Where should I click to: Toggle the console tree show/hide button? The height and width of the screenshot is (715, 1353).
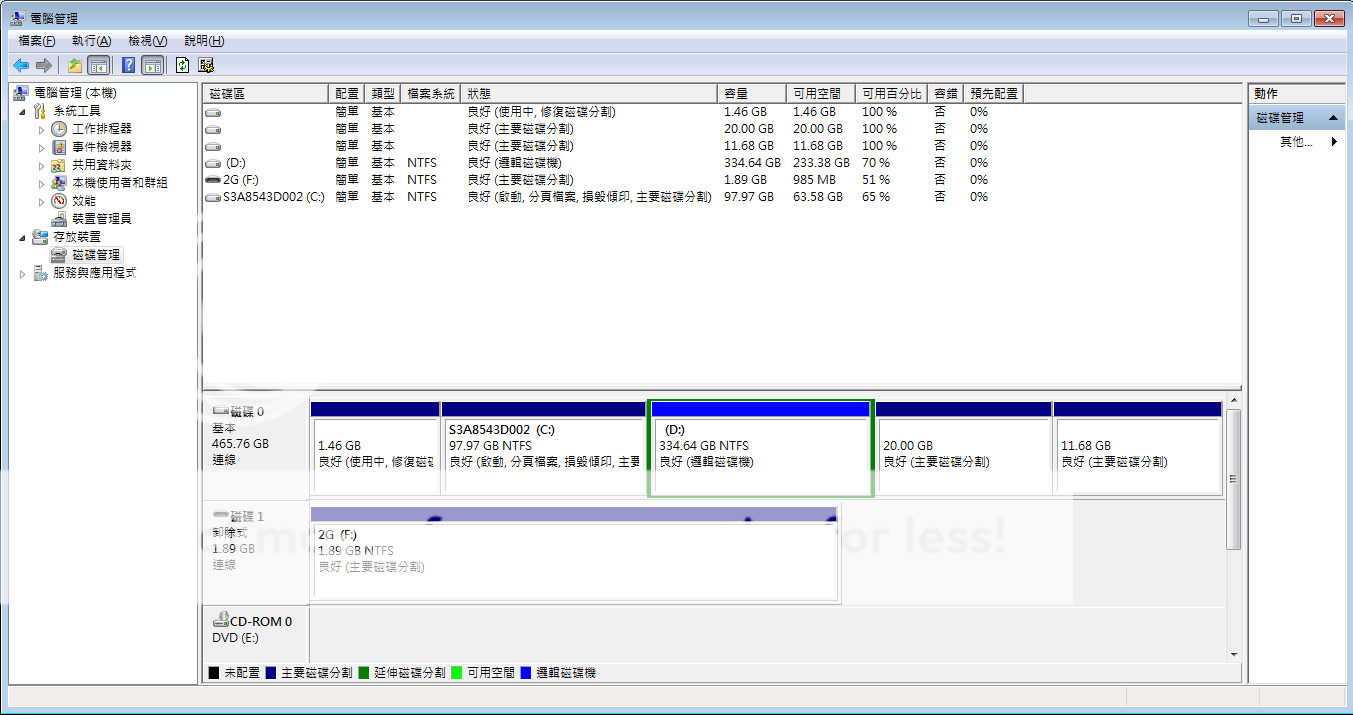coord(99,65)
